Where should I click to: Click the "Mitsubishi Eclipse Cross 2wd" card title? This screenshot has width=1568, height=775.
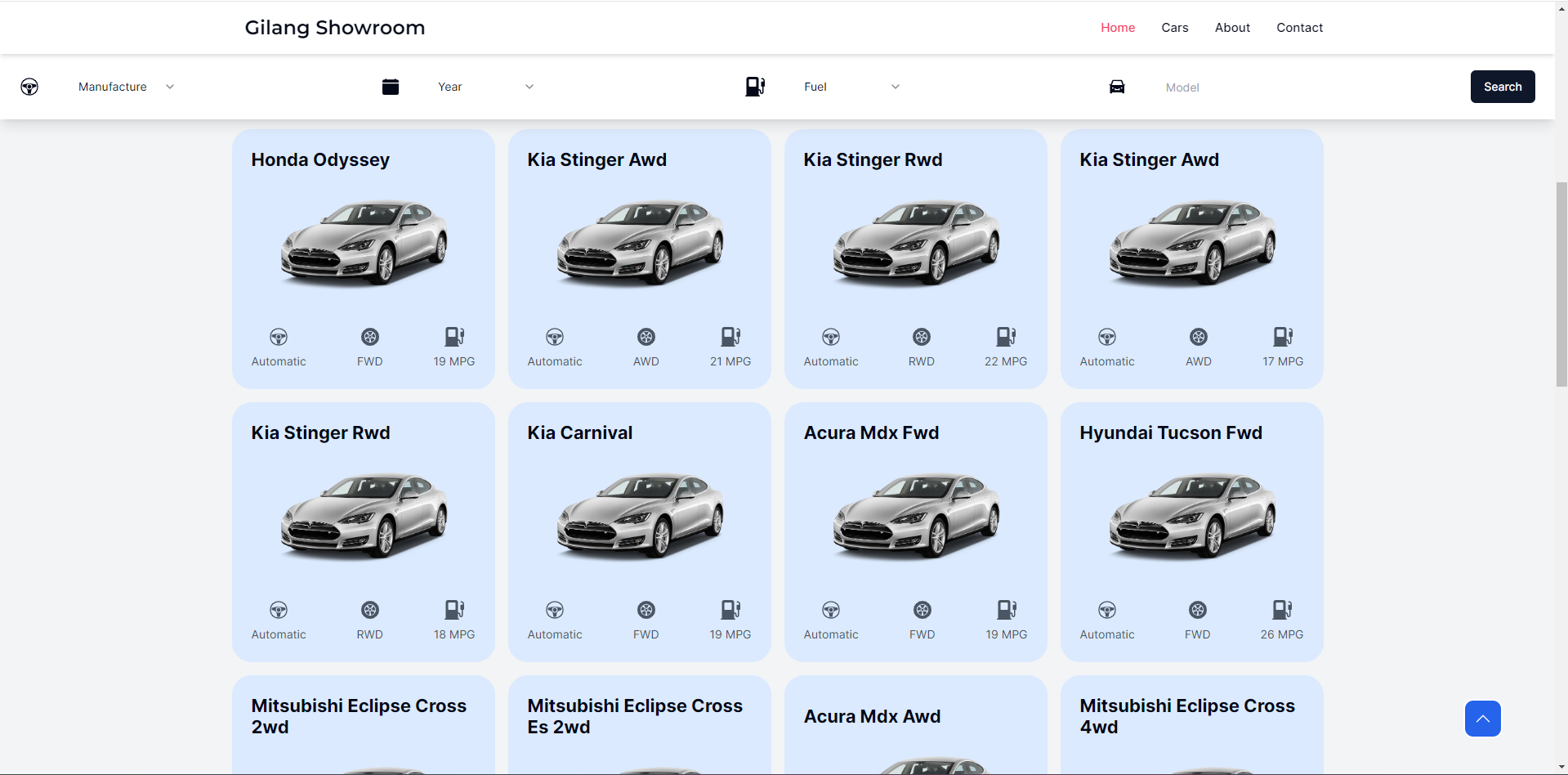pyautogui.click(x=359, y=716)
